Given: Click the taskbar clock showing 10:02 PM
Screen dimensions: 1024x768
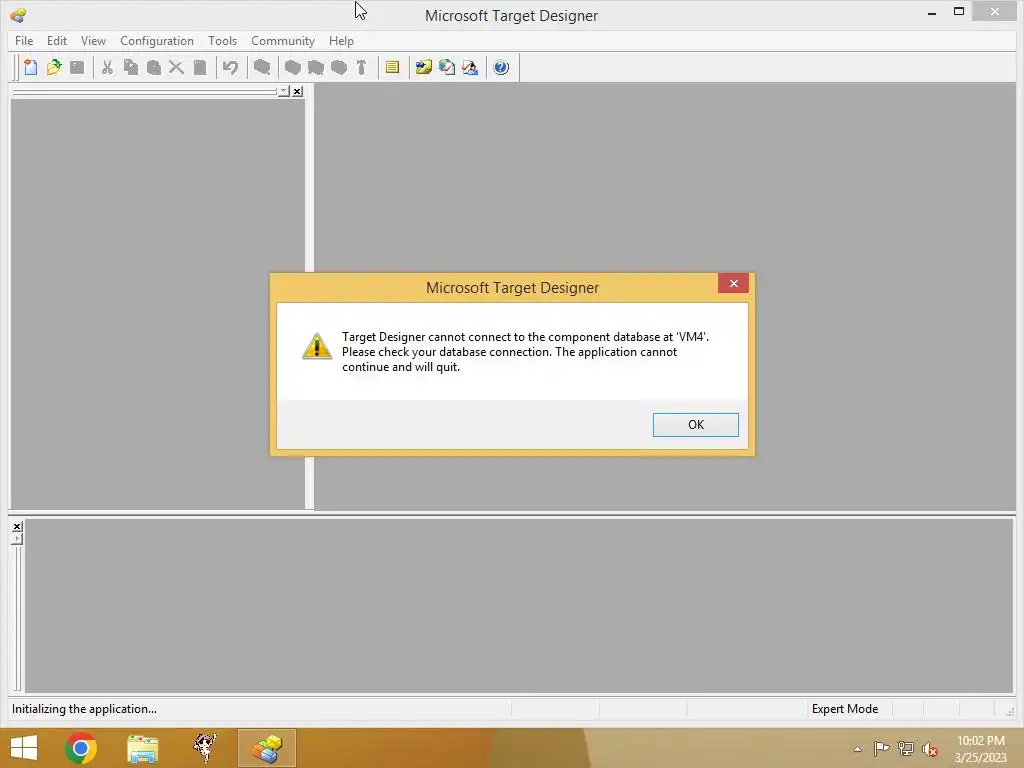Looking at the screenshot, I should coord(980,749).
